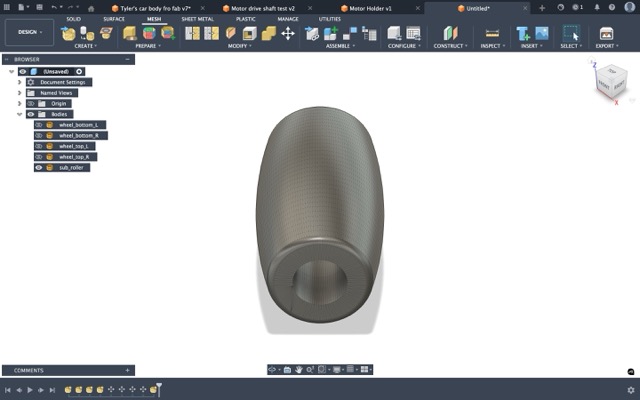The width and height of the screenshot is (640, 400).
Task: Open the ASSEMBLE dropdown menu
Action: [x=340, y=46]
